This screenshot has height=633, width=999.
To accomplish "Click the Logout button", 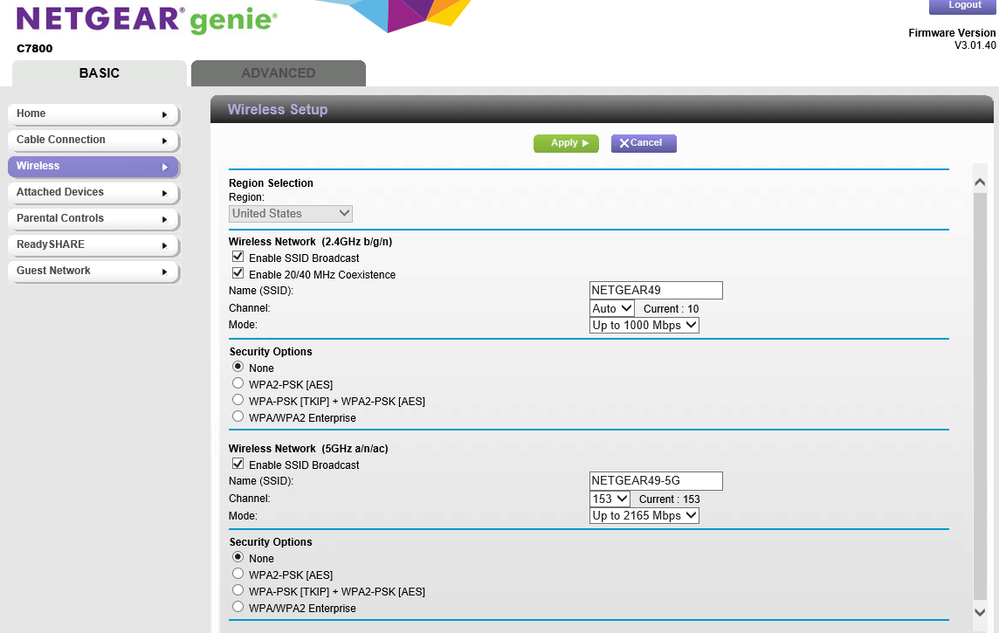I will pyautogui.click(x=964, y=6).
